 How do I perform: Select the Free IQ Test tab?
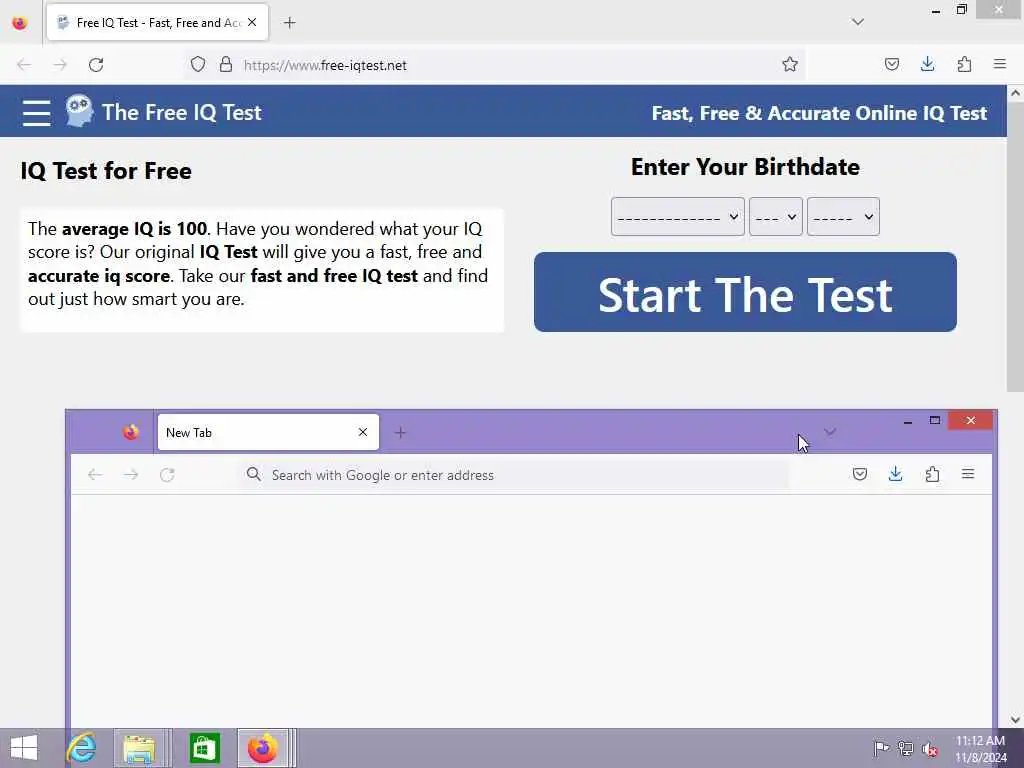point(157,23)
